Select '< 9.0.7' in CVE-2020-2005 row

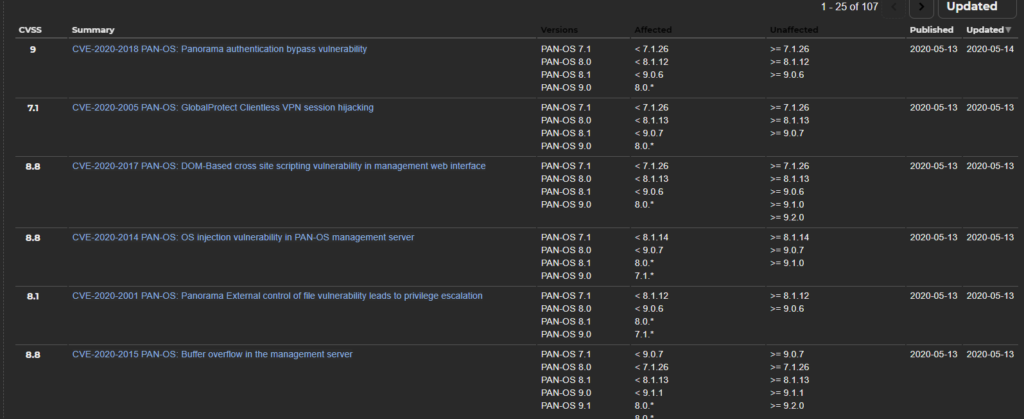click(648, 133)
